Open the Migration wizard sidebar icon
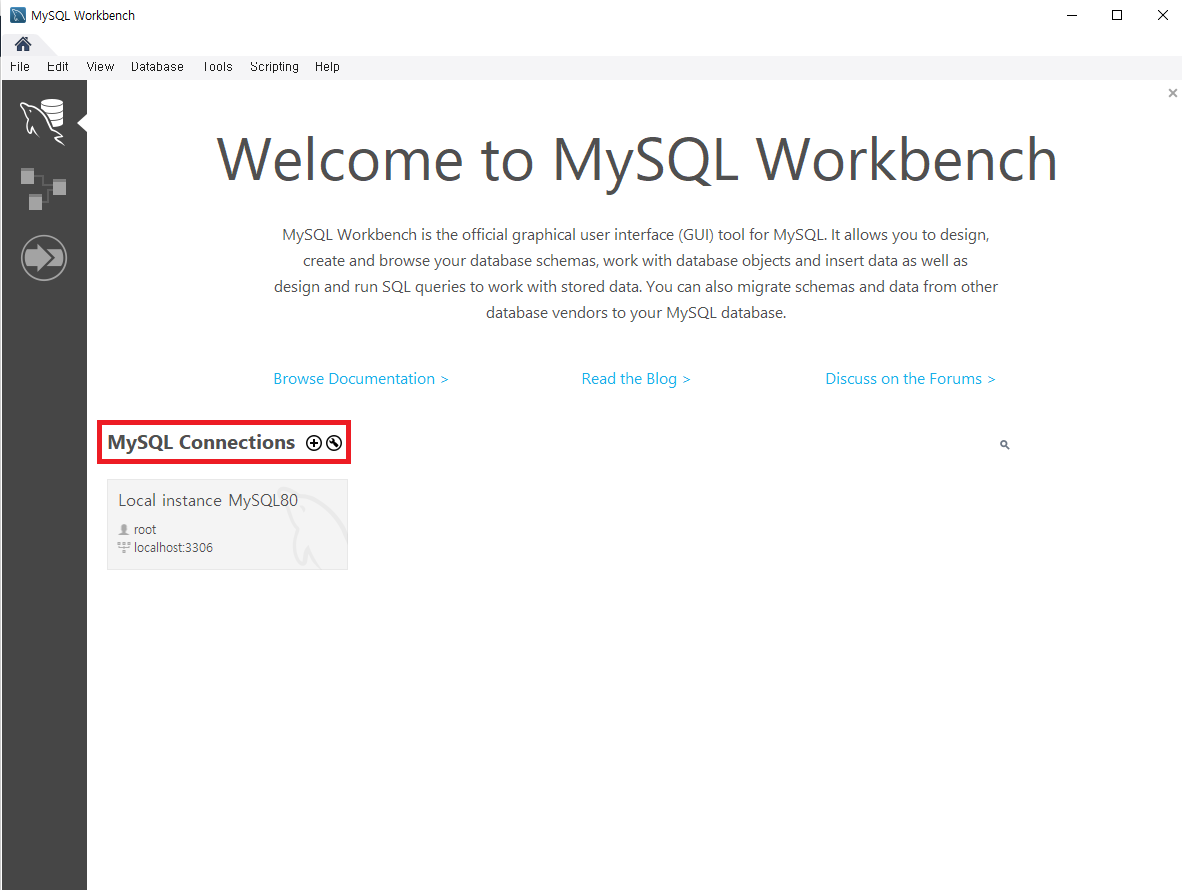This screenshot has height=890, width=1182. point(44,258)
